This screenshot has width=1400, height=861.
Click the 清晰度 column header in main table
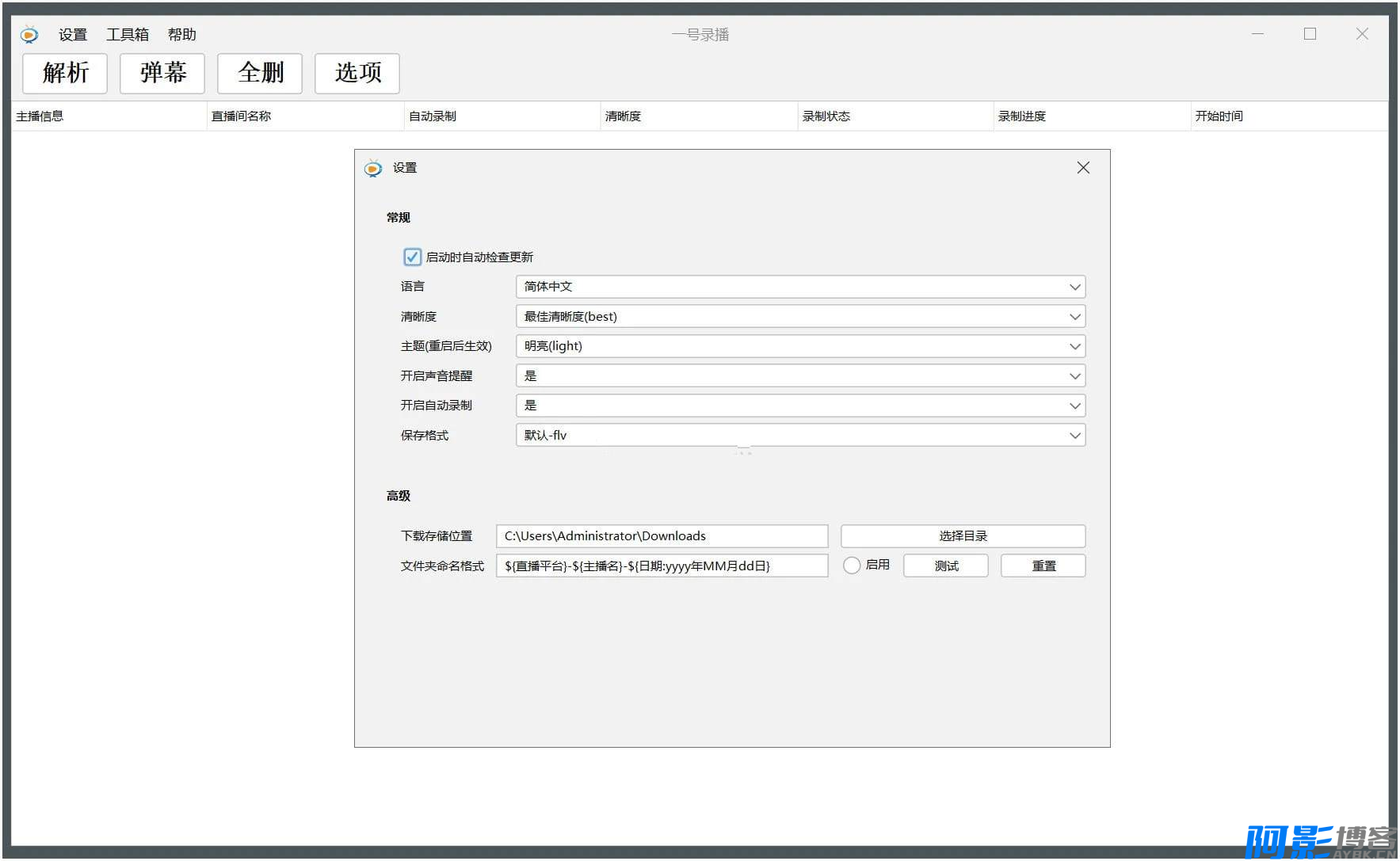point(699,116)
